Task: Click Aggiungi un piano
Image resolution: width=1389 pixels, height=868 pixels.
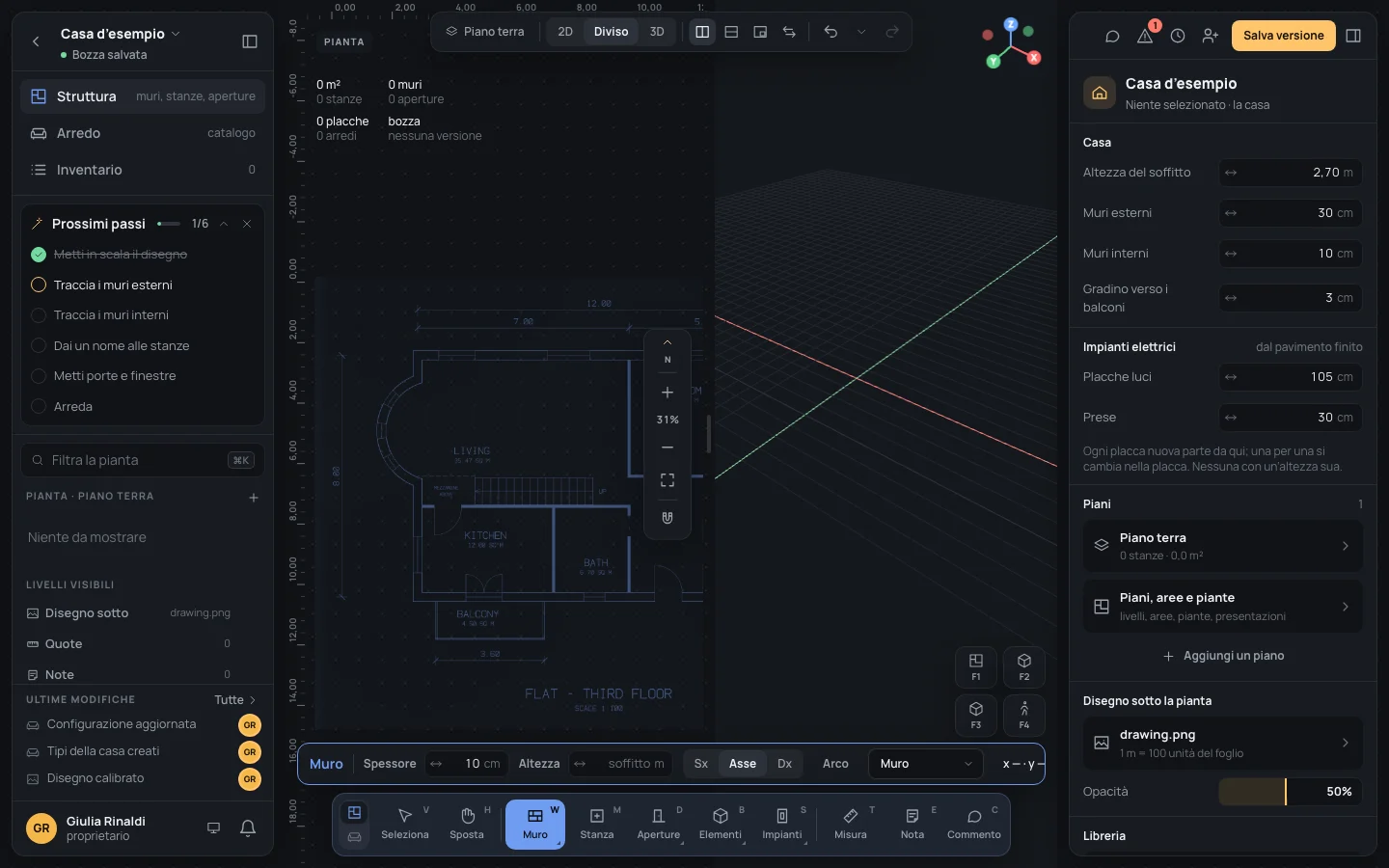Action: tap(1223, 656)
